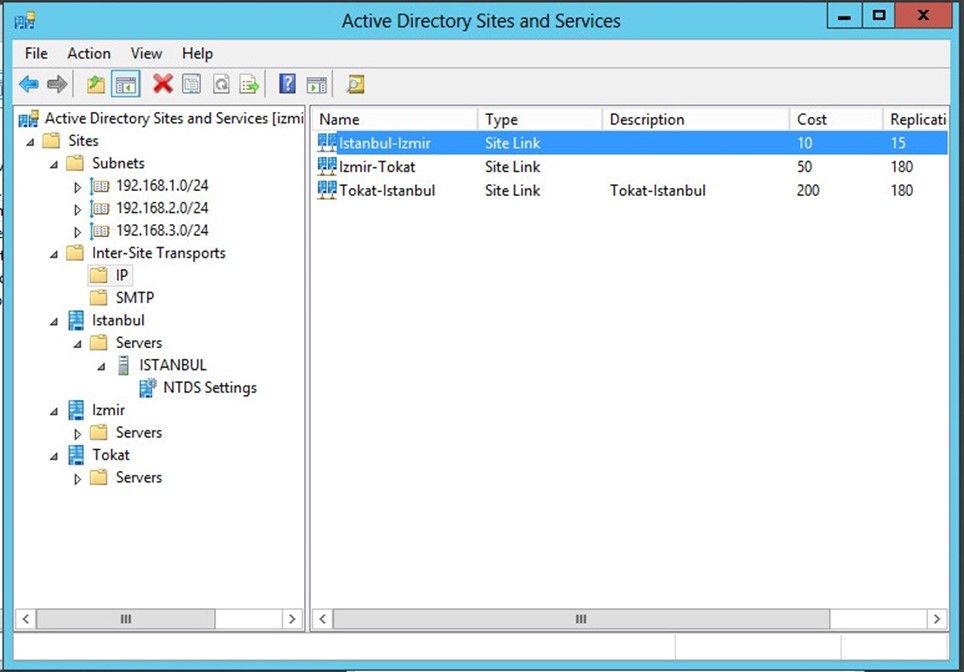
Task: Sort by the Name column header
Action: point(395,119)
